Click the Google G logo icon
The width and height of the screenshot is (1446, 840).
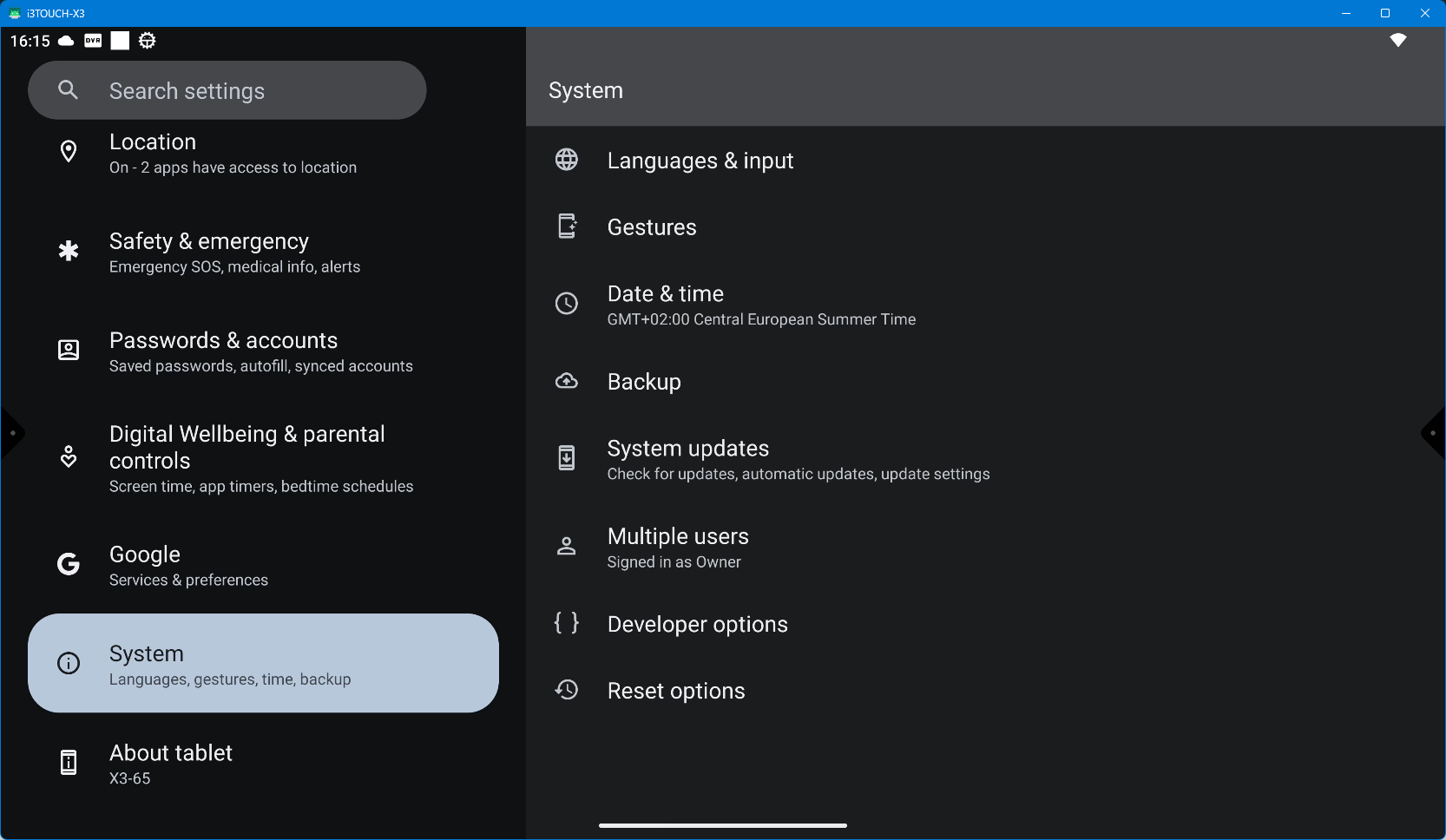click(69, 565)
